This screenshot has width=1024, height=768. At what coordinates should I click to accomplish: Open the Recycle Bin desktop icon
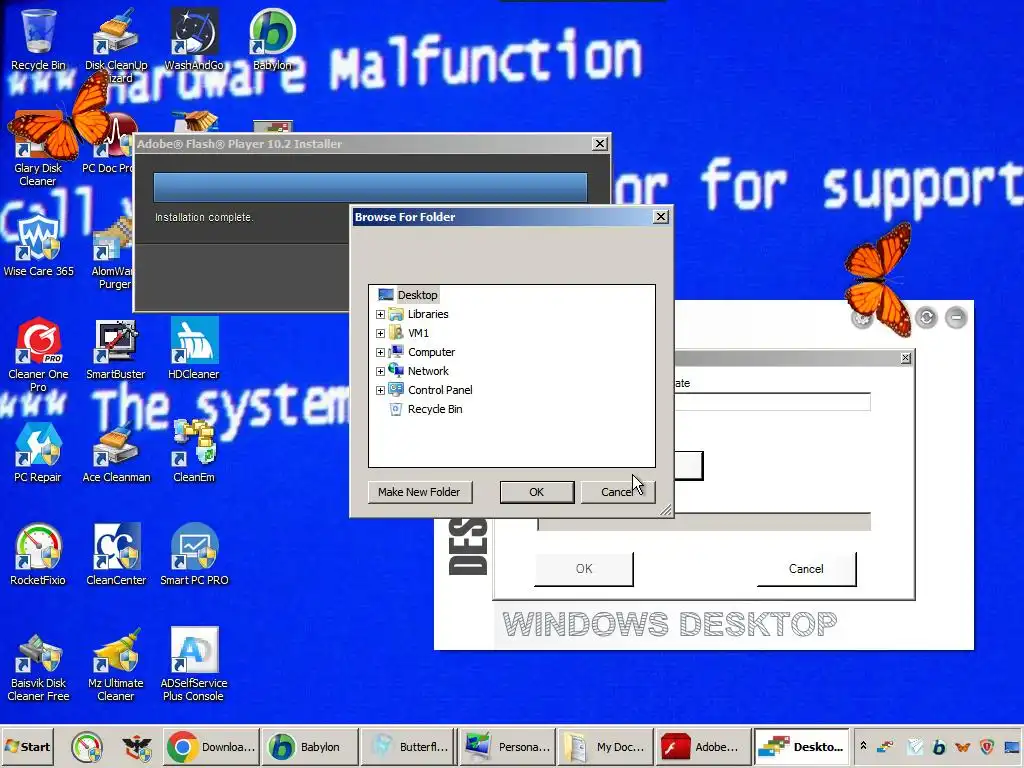pyautogui.click(x=38, y=39)
